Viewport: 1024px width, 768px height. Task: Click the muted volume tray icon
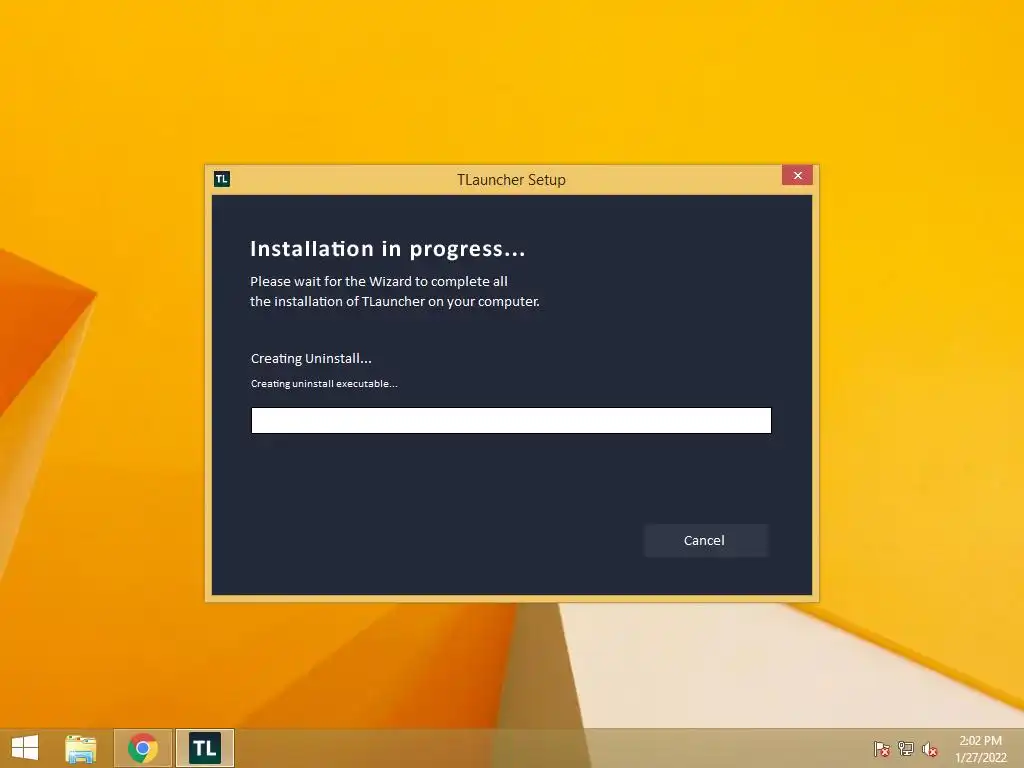pos(930,749)
